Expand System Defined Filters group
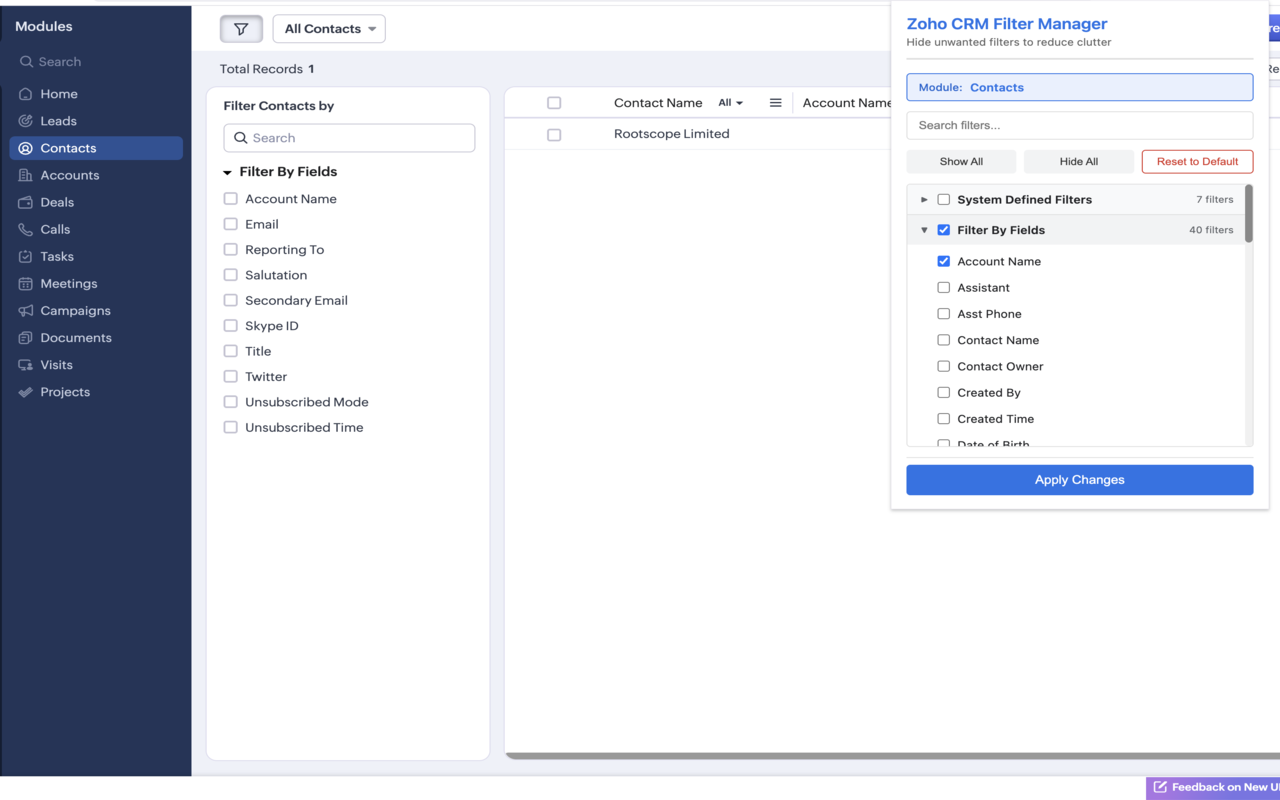The width and height of the screenshot is (1280, 800). (x=924, y=200)
